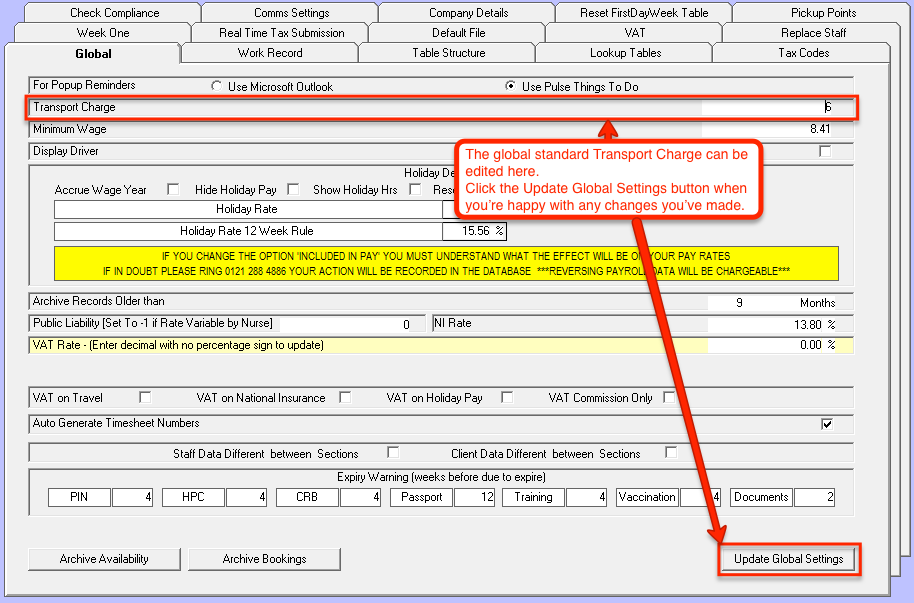
Task: Select Use Microsoft Outlook radio button
Action: pyautogui.click(x=217, y=87)
